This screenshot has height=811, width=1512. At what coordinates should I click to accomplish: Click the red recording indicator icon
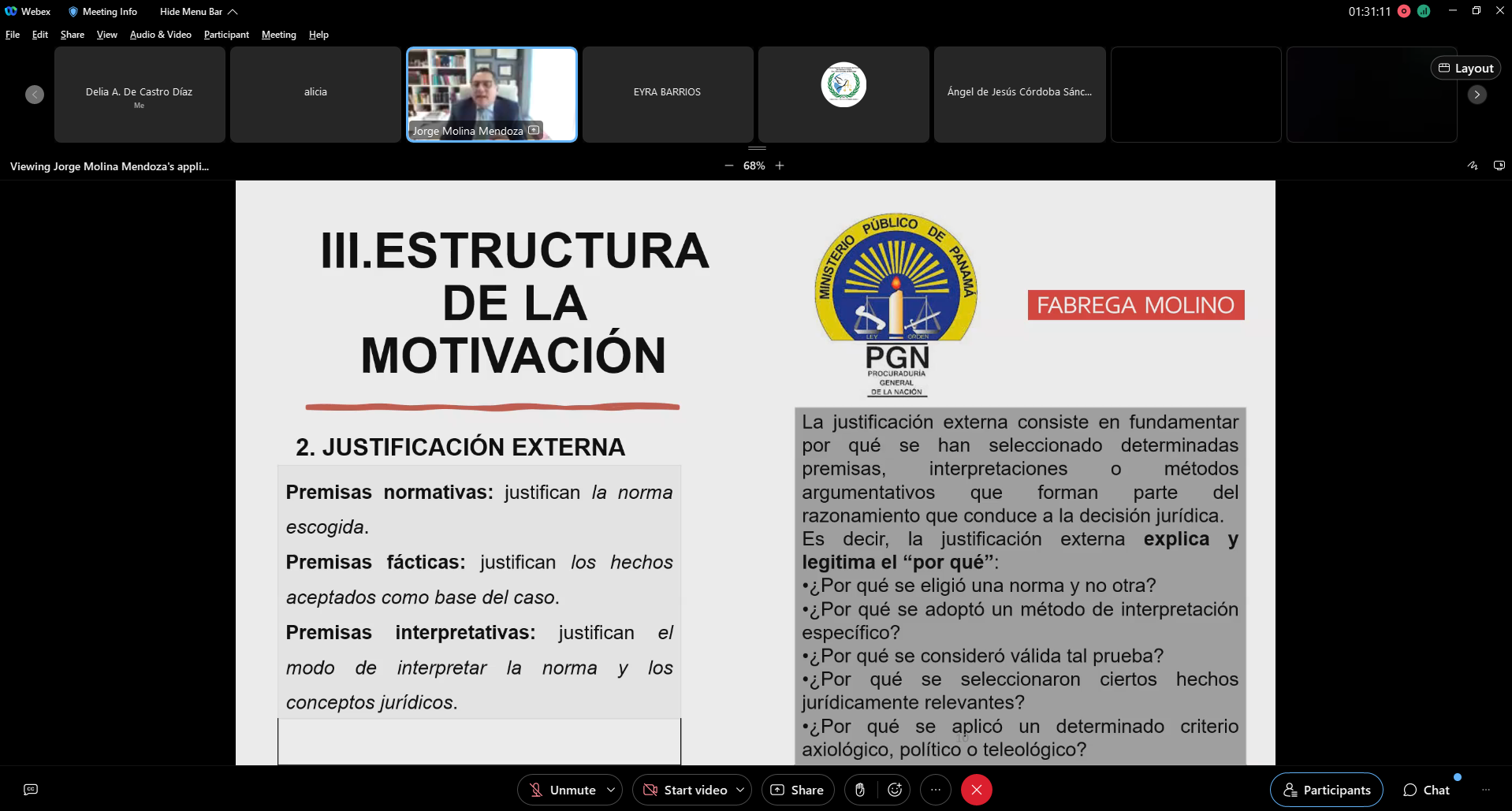[1404, 11]
